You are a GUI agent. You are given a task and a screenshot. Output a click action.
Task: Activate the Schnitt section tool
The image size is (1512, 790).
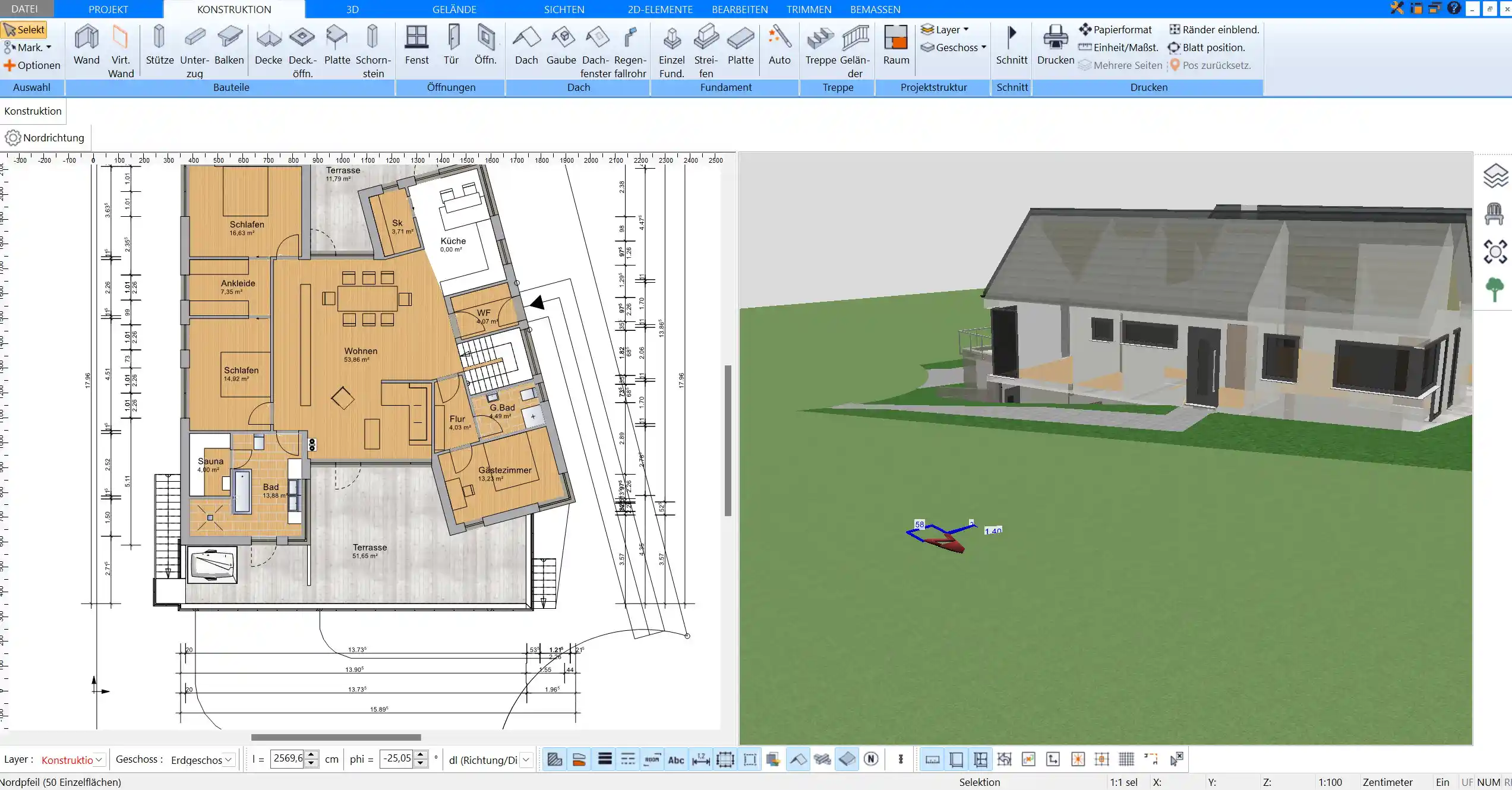point(1012,45)
